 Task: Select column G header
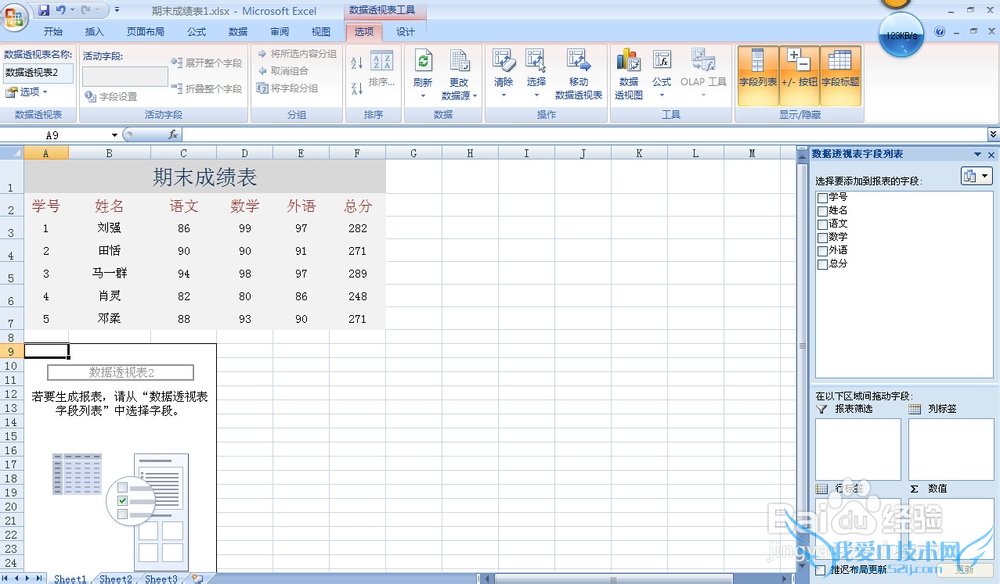coord(413,153)
